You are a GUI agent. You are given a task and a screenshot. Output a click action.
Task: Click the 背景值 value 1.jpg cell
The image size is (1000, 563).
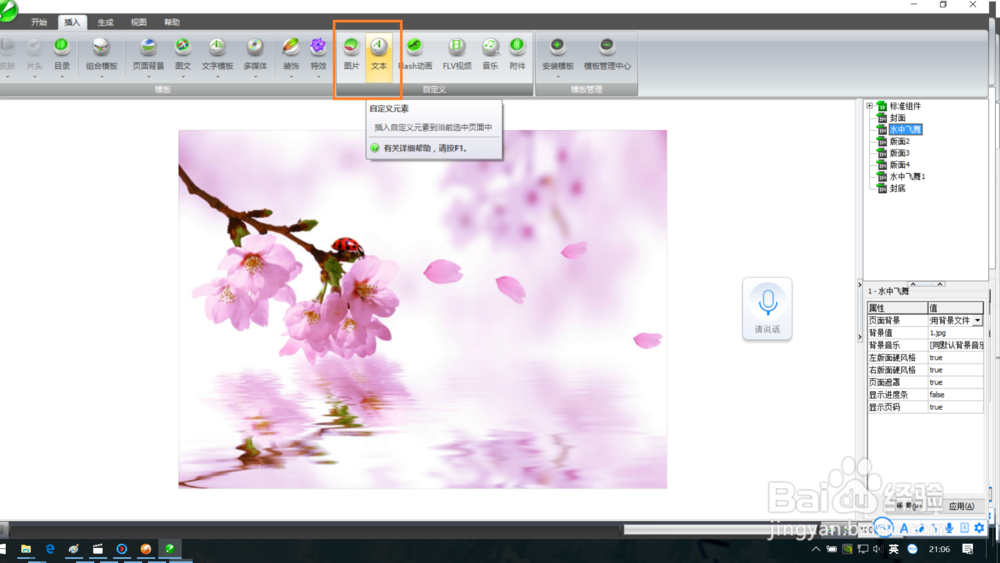(x=955, y=333)
